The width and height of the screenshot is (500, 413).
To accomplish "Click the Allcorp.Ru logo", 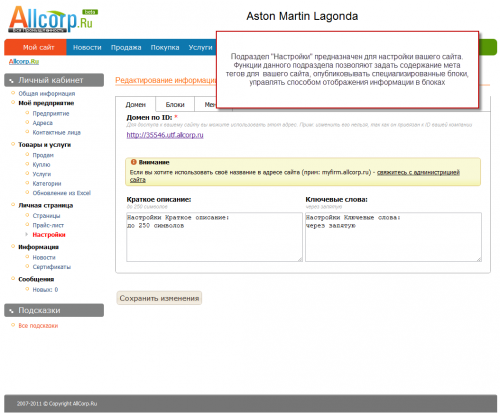I will point(53,19).
